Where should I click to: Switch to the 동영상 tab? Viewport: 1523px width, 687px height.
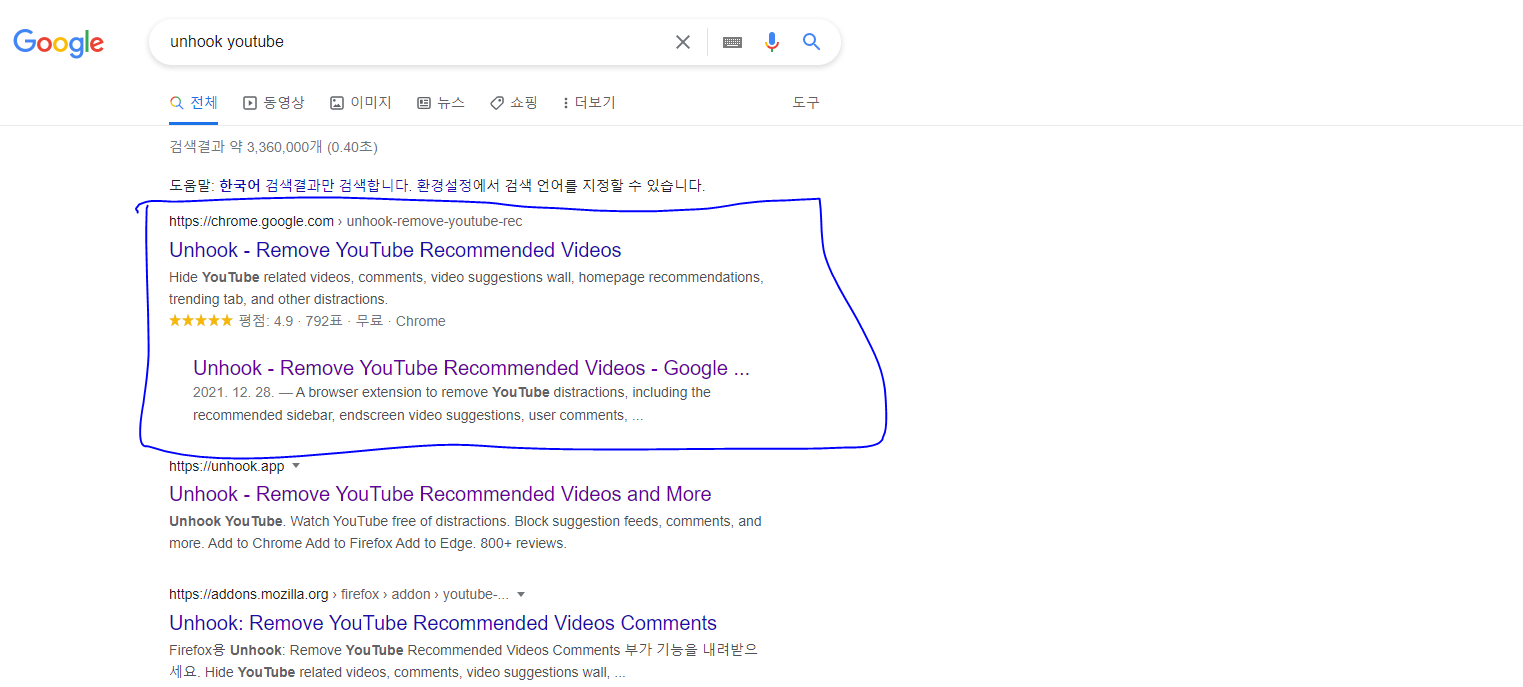point(273,103)
